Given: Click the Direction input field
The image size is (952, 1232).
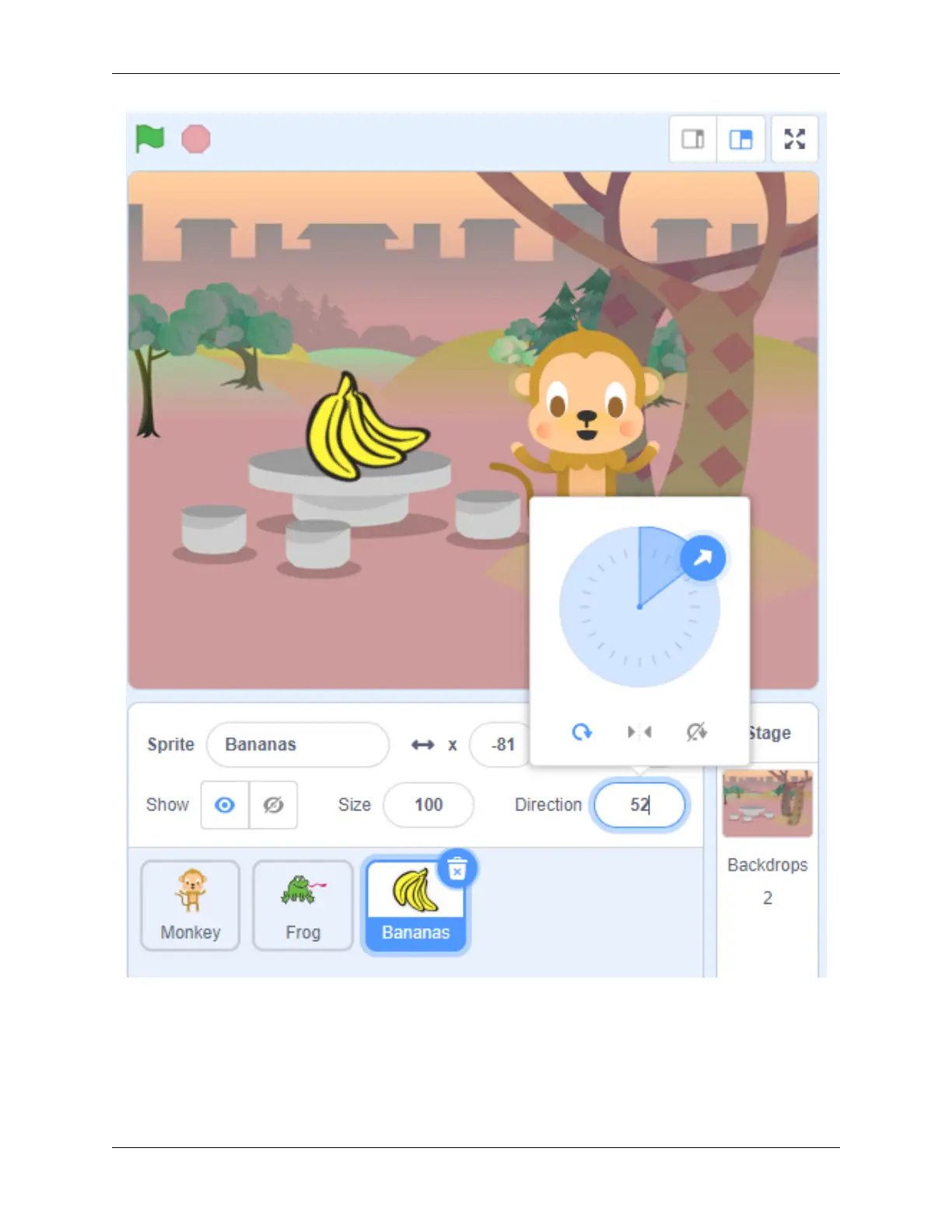Looking at the screenshot, I should pyautogui.click(x=640, y=805).
